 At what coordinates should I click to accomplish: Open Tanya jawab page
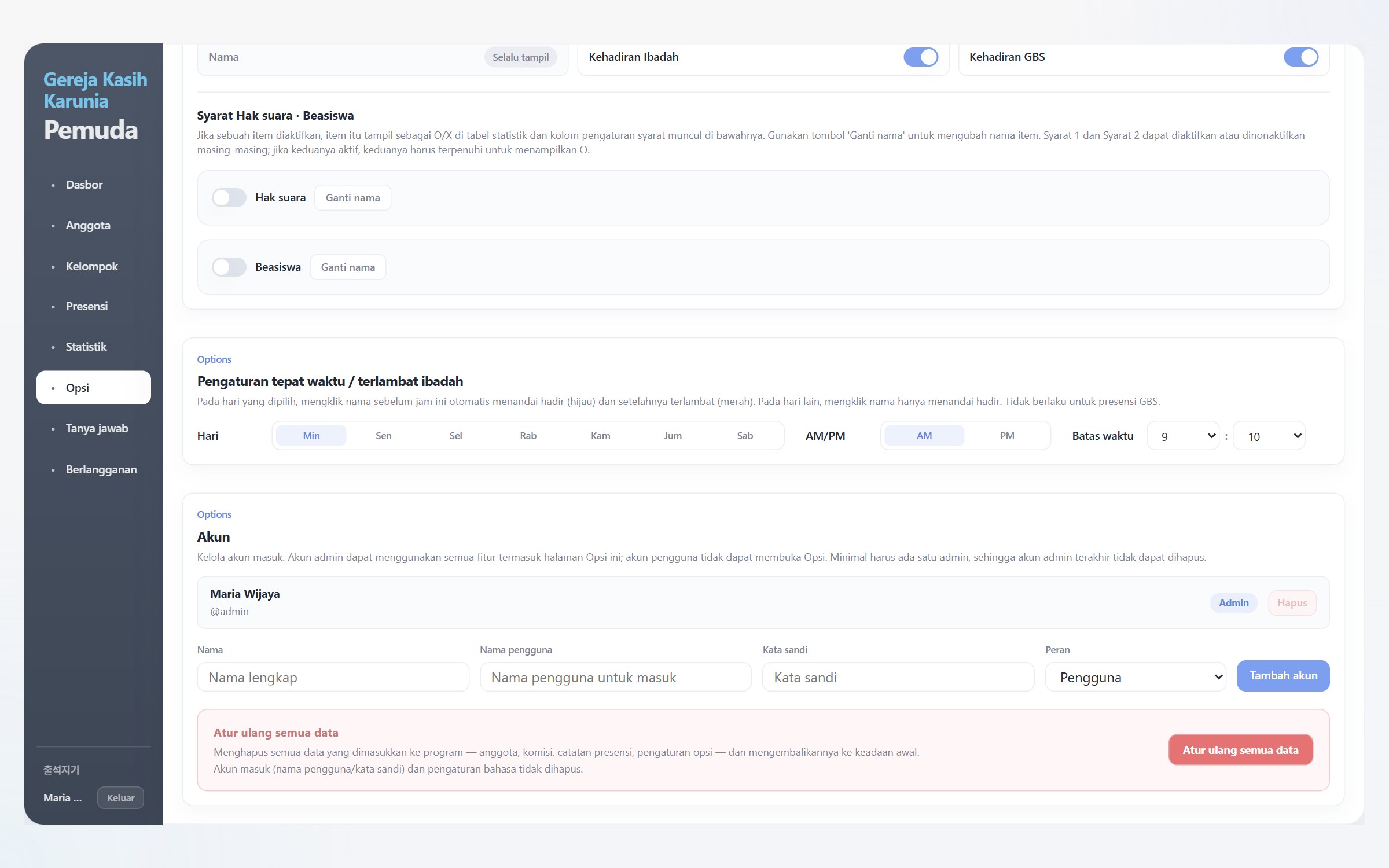(x=93, y=429)
